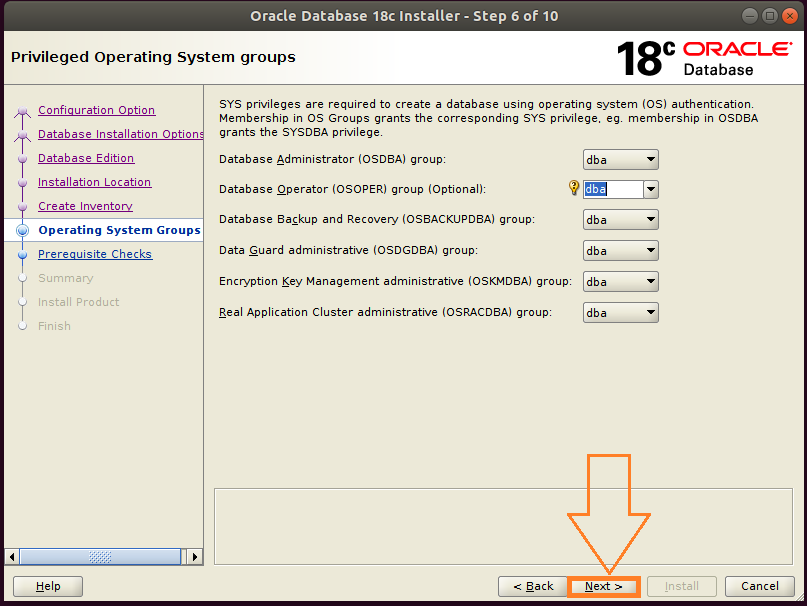Open the OSBACKUPDBA group dropdown
The width and height of the screenshot is (807, 606).
pos(620,220)
